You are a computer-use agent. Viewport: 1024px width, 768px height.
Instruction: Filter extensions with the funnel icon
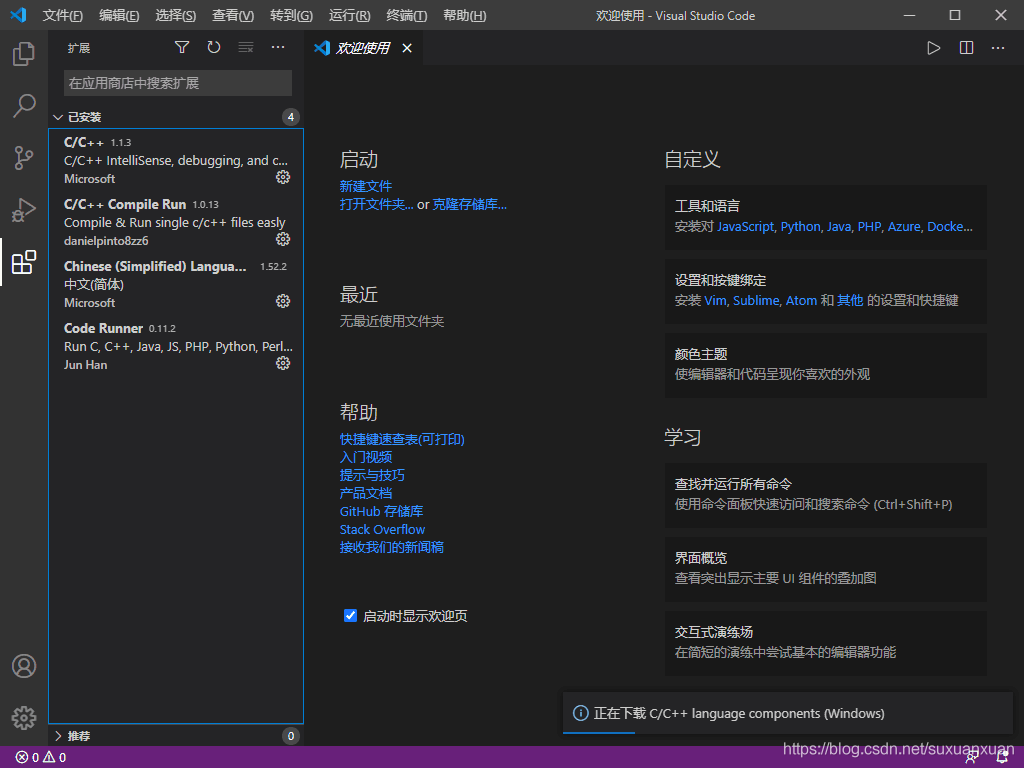[x=182, y=47]
